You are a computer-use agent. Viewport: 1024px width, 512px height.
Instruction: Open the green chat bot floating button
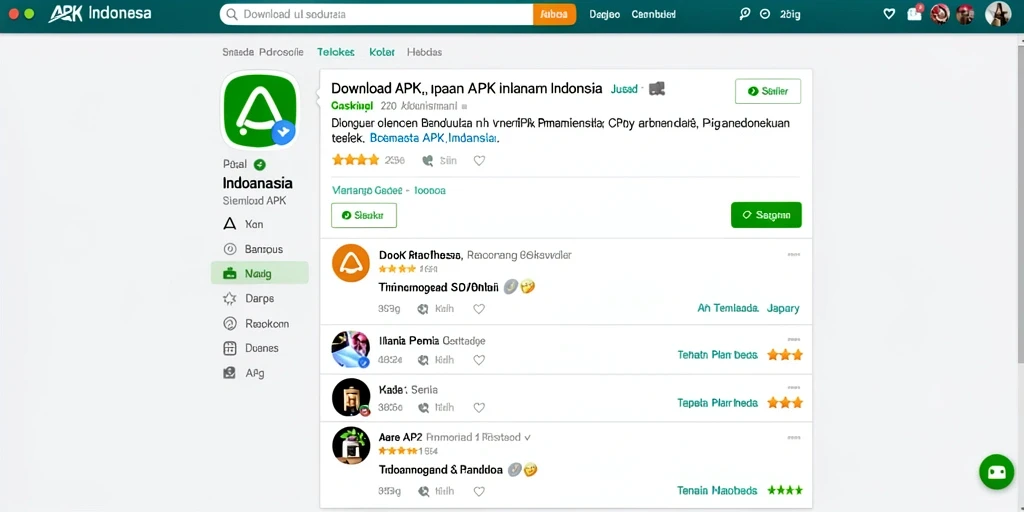997,472
